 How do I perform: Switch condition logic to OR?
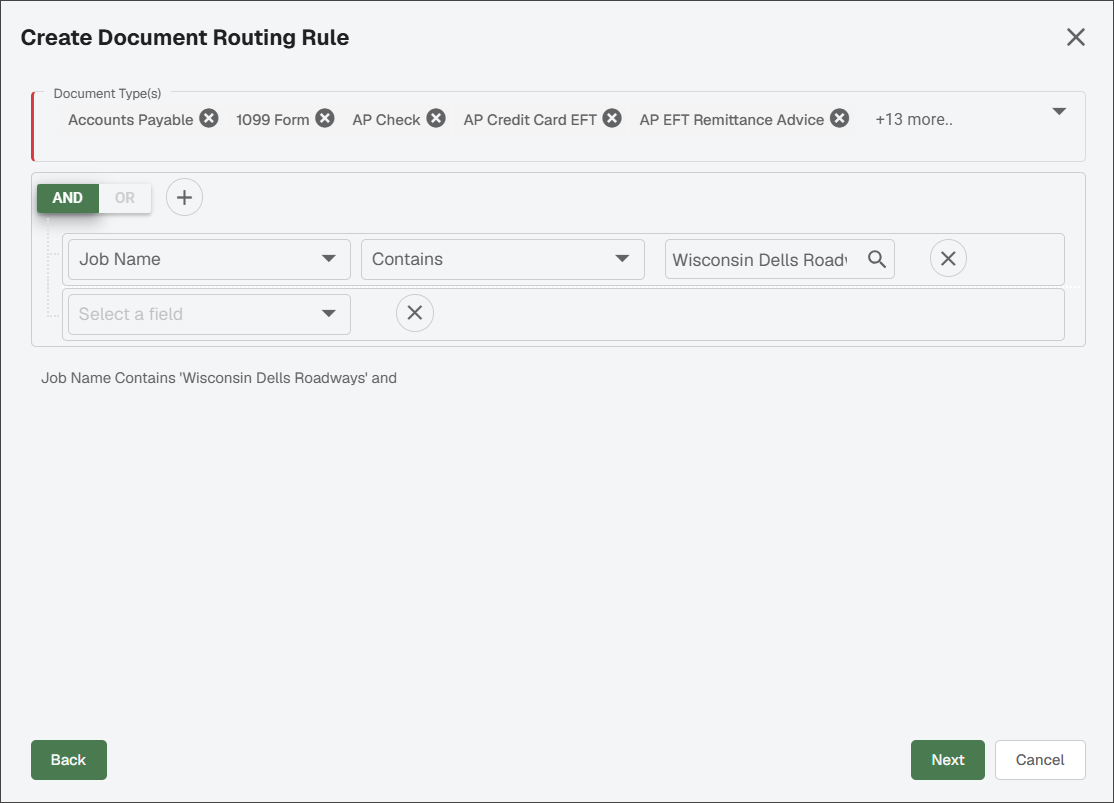coord(125,198)
